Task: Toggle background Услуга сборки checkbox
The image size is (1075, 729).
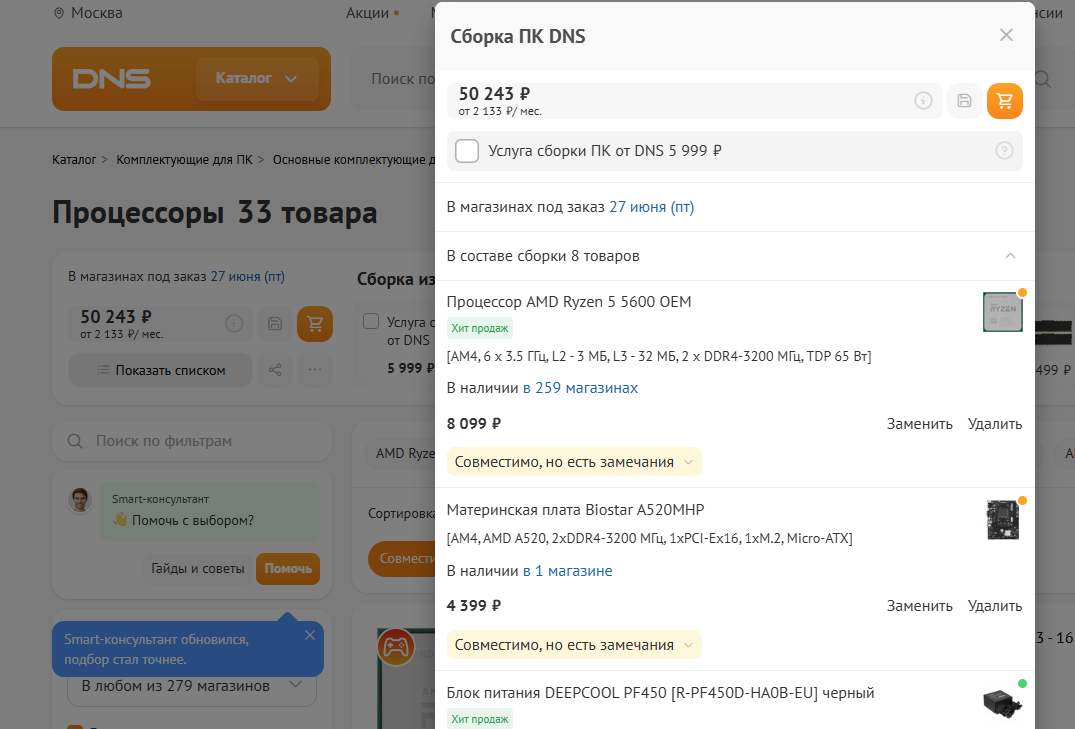Action: click(x=371, y=320)
